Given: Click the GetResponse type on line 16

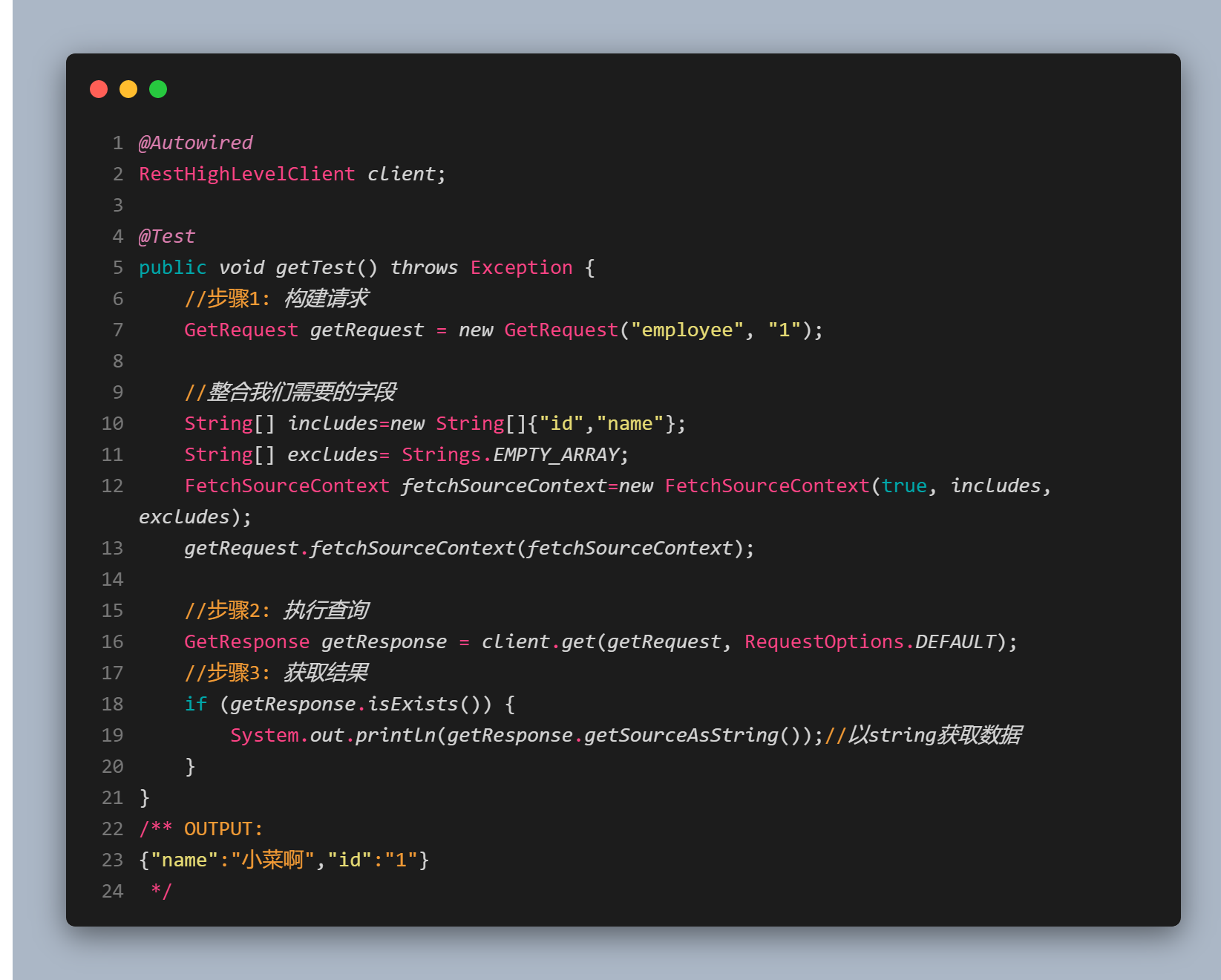Looking at the screenshot, I should point(247,641).
